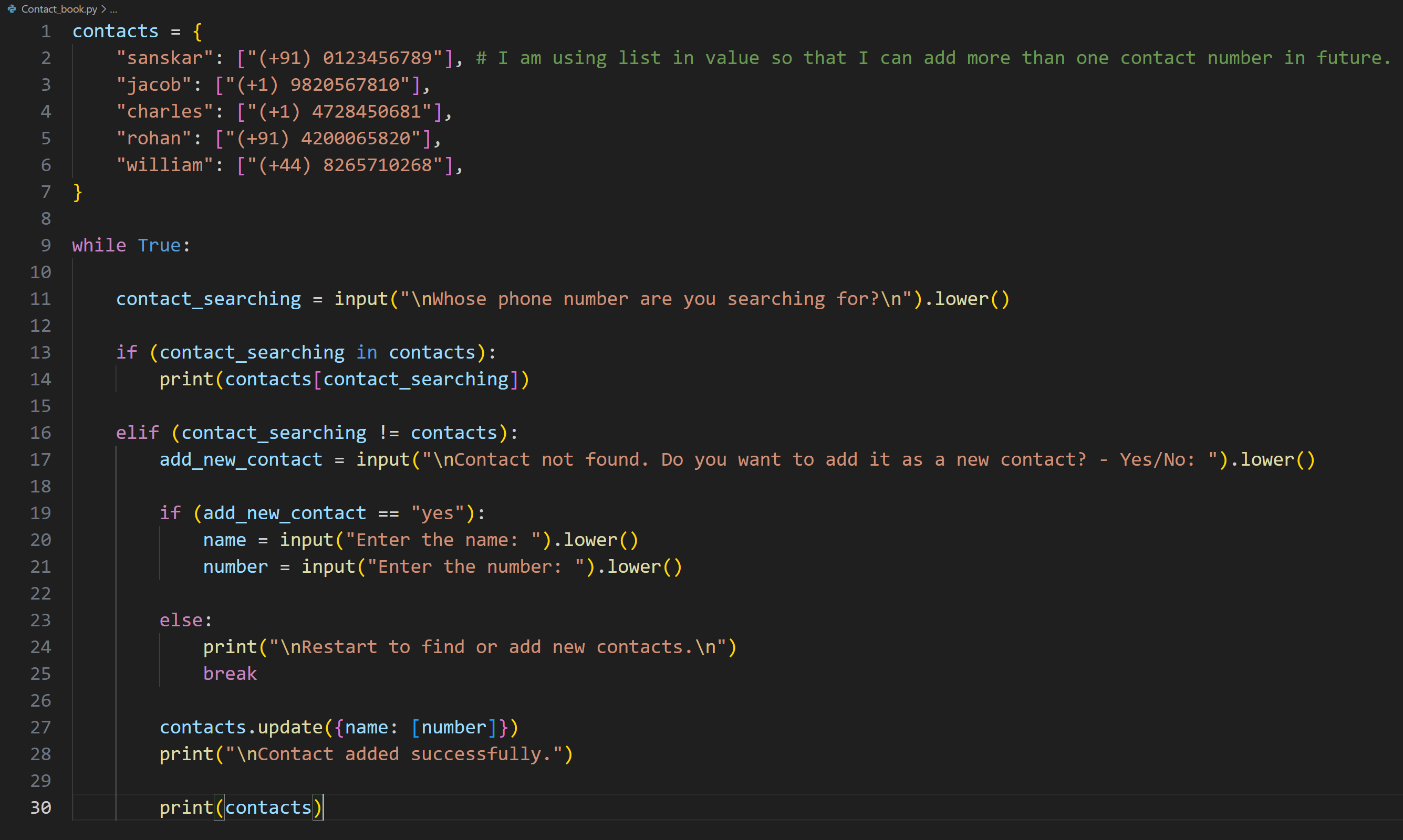Click the 'else' keyword on line 23

(181, 620)
